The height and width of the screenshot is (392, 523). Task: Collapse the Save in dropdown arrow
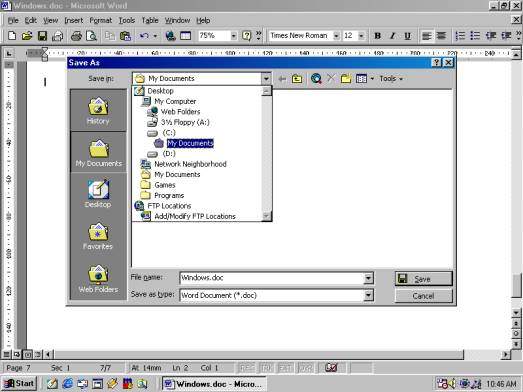(x=266, y=79)
